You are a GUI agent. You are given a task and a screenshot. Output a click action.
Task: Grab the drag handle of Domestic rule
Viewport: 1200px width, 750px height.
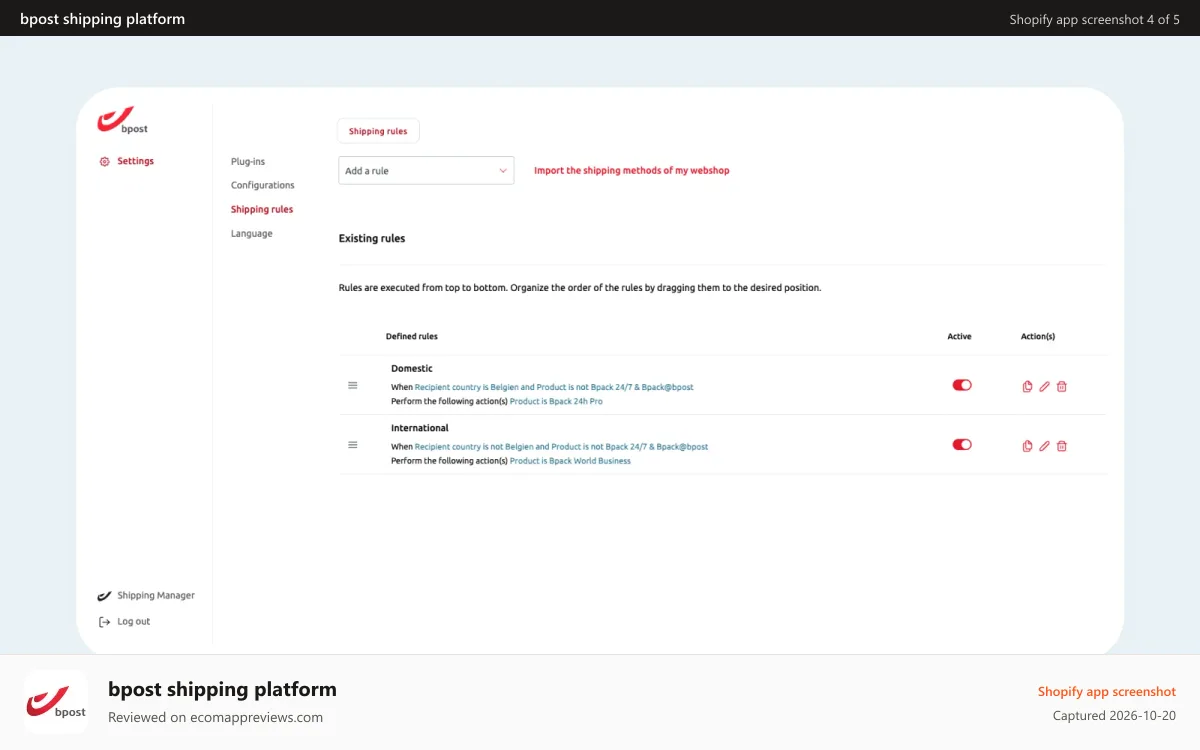tap(352, 385)
